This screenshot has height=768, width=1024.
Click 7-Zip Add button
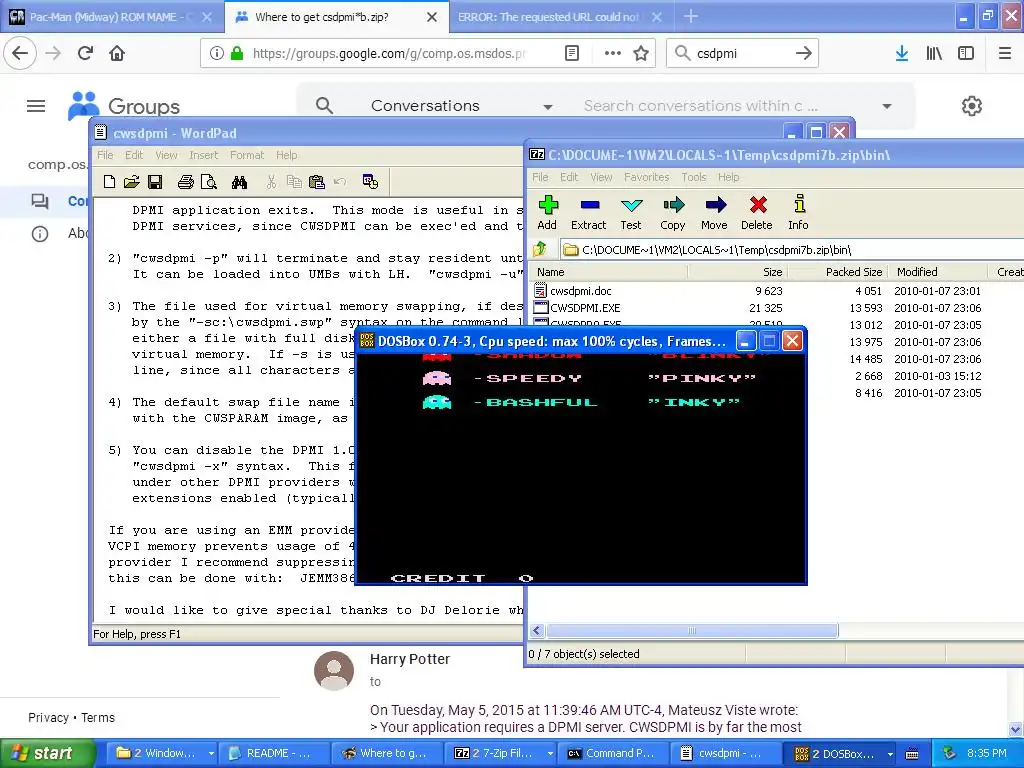547,213
